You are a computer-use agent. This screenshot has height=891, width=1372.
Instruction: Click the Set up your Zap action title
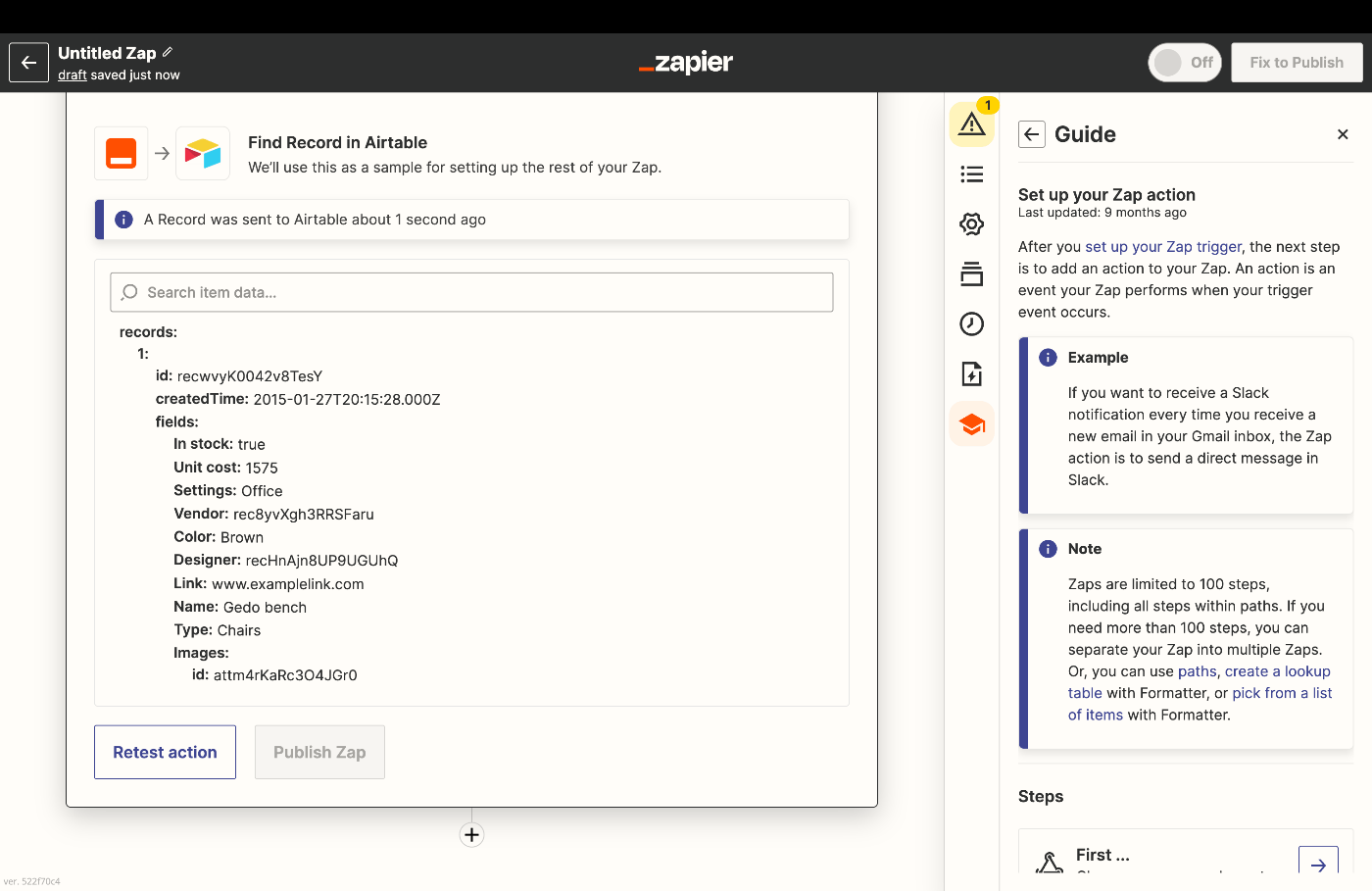[1106, 195]
